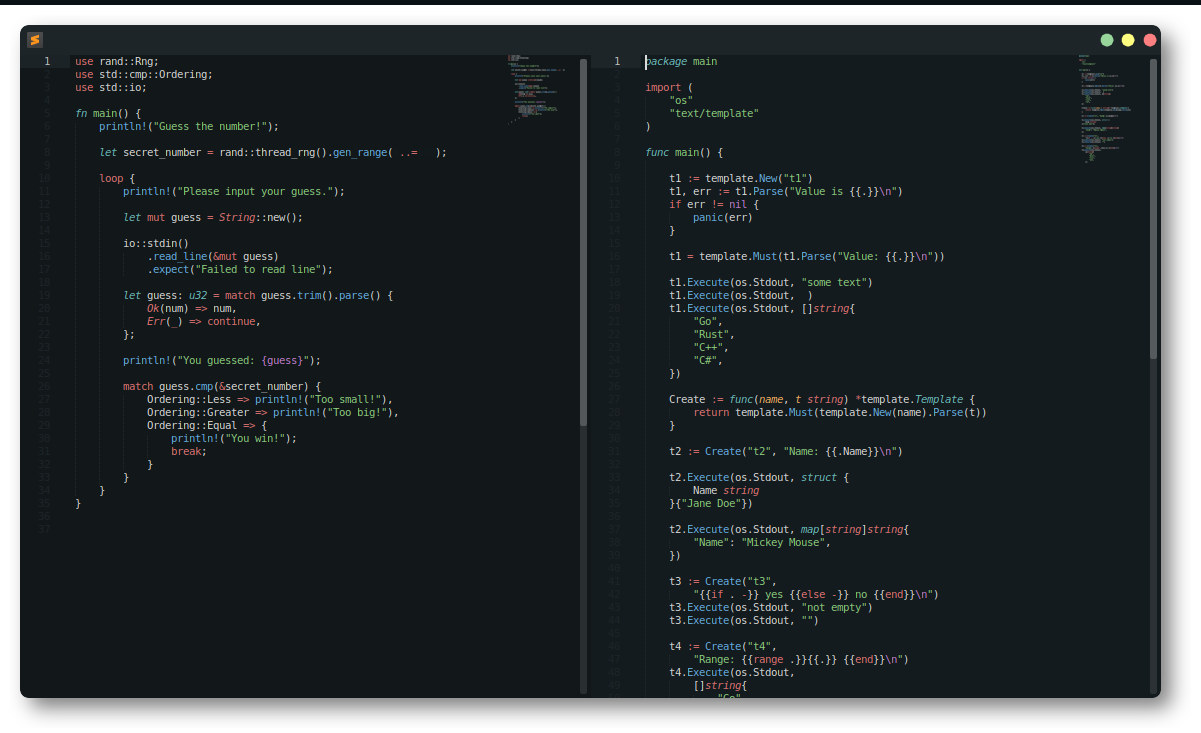Place cursor on "use rand::Rng;" line
The height and width of the screenshot is (733, 1201).
click(117, 61)
